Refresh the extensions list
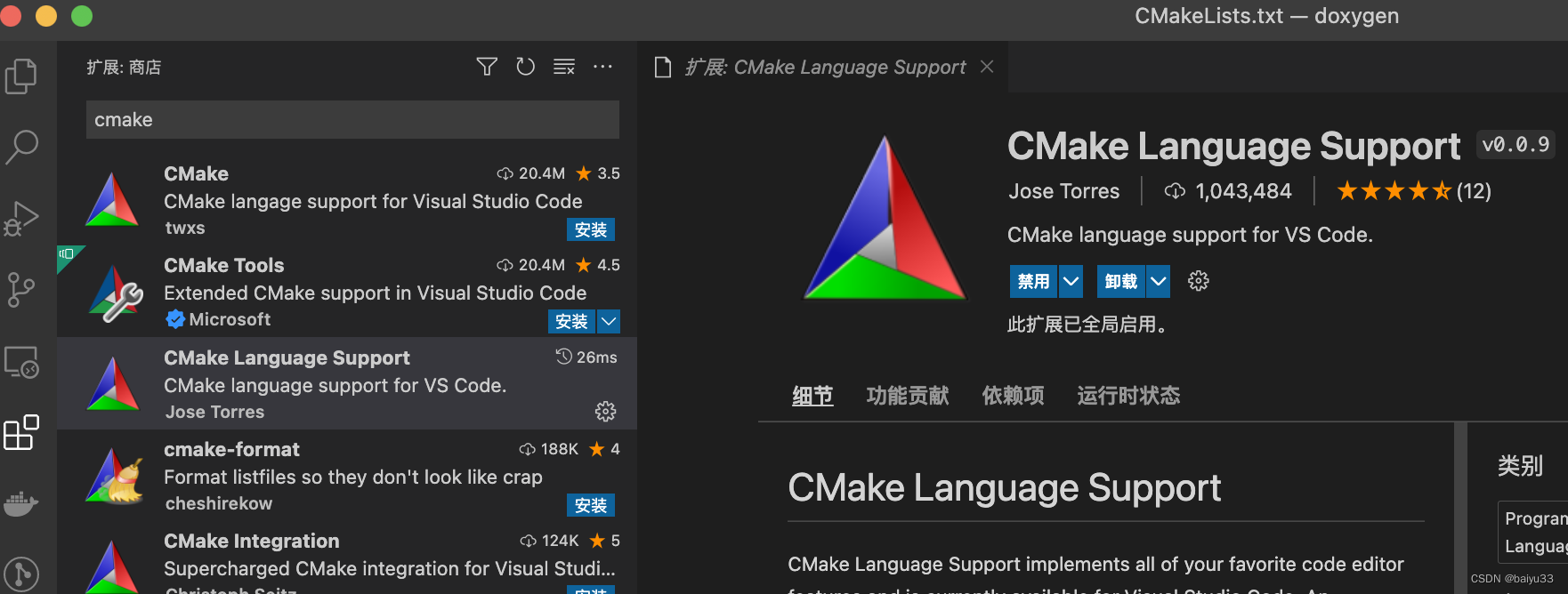The height and width of the screenshot is (594, 1568). [x=525, y=67]
